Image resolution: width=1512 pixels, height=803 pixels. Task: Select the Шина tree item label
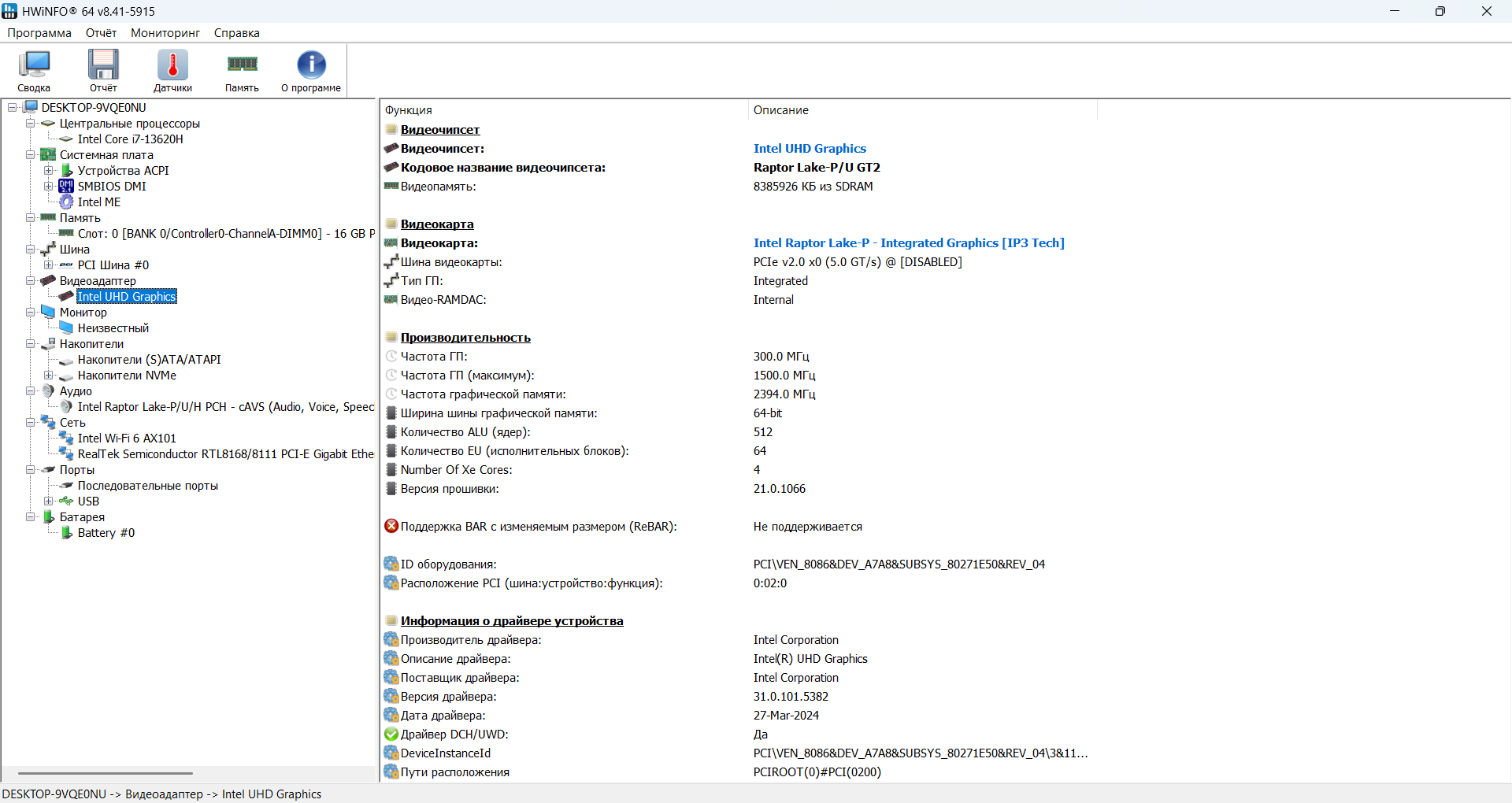point(75,250)
